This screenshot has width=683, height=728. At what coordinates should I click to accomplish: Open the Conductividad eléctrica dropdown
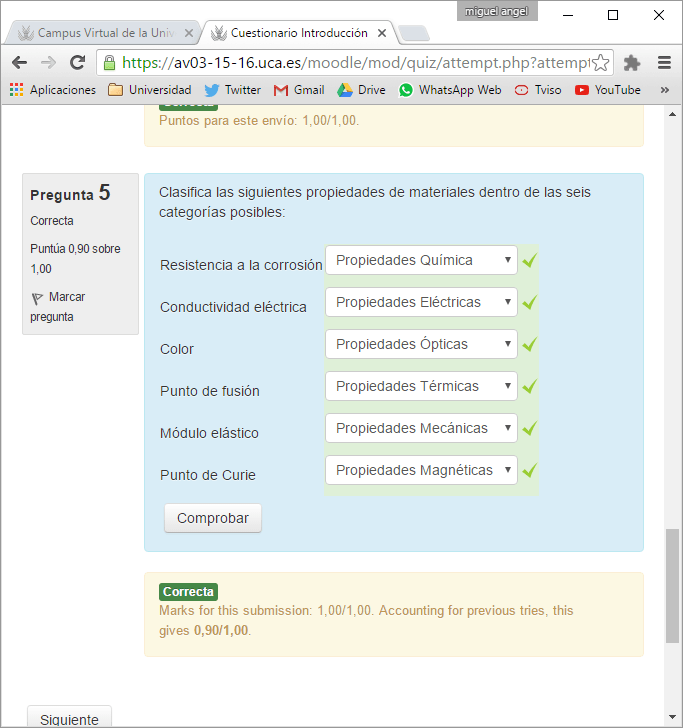point(421,302)
